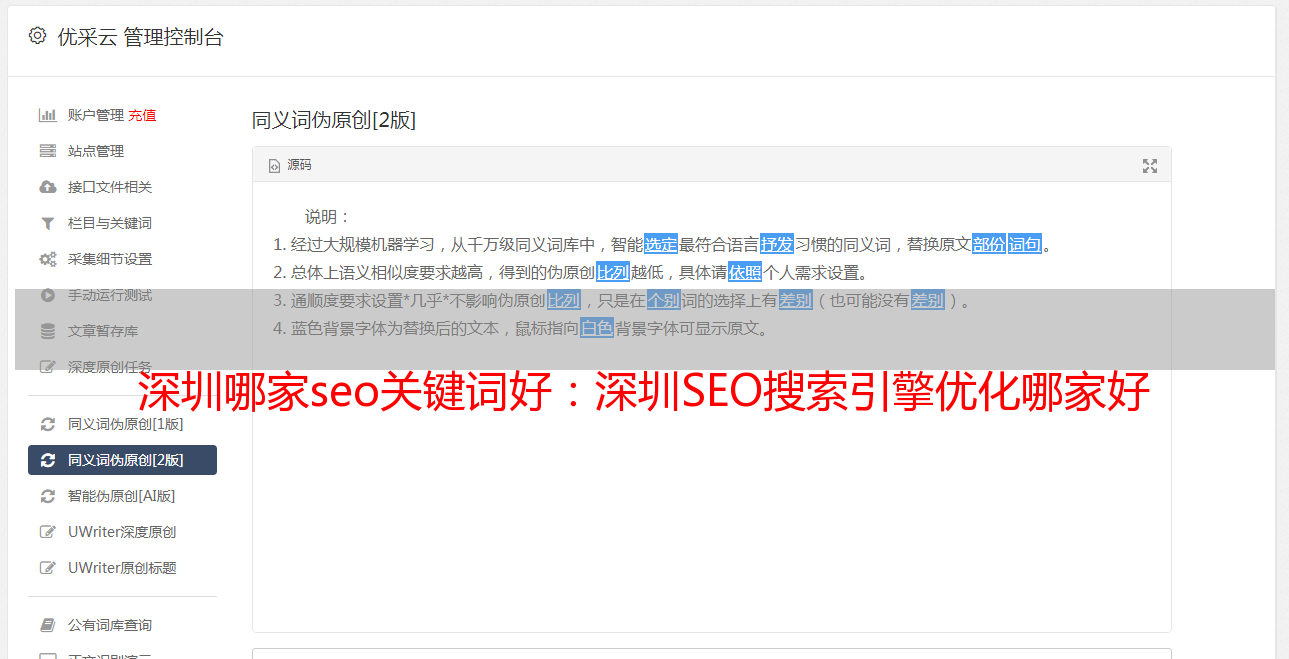The image size is (1289, 659).
Task: Open UWriter深度原创 menu item
Action: (122, 532)
